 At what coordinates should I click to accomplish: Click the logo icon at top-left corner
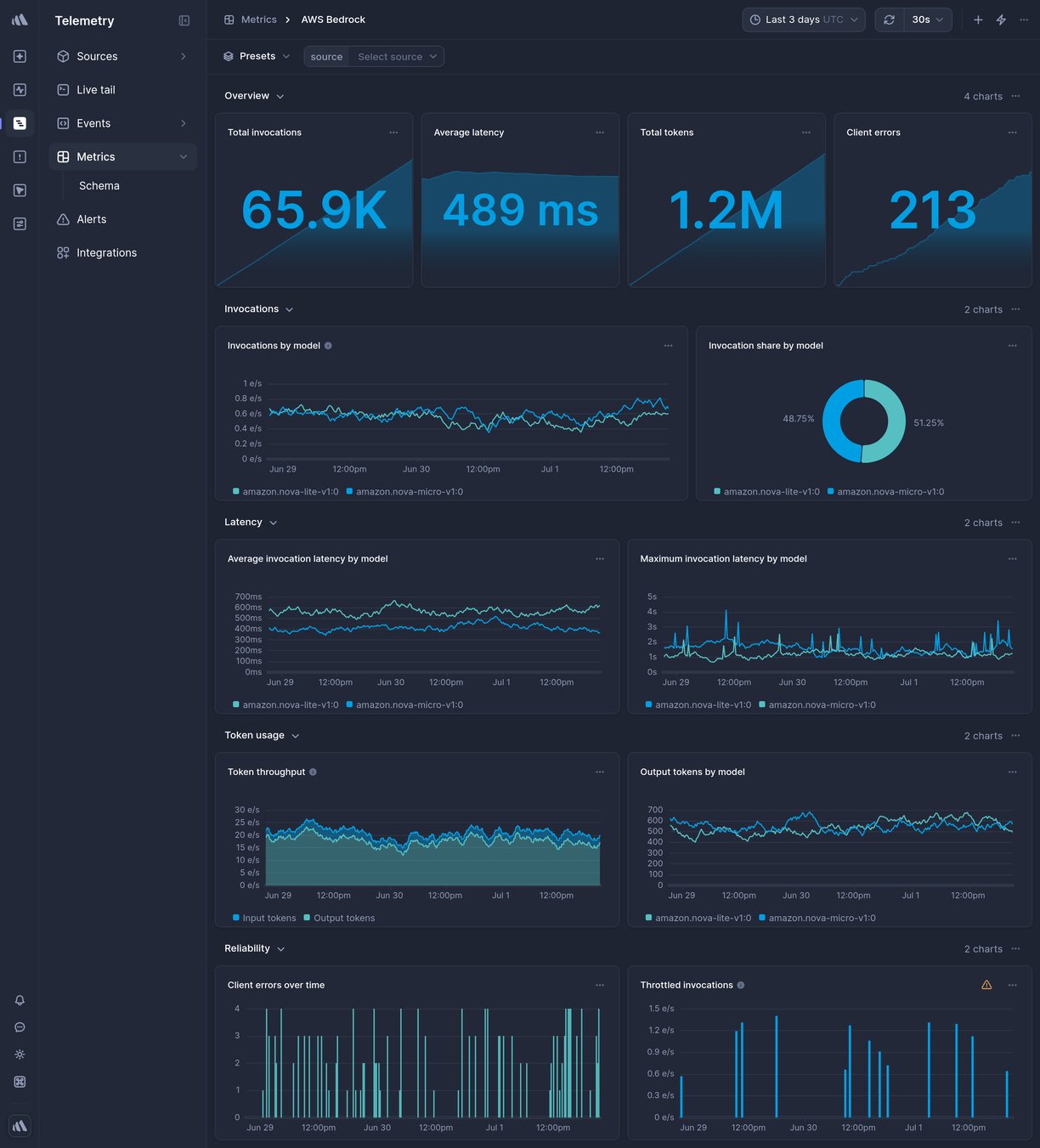pos(20,20)
